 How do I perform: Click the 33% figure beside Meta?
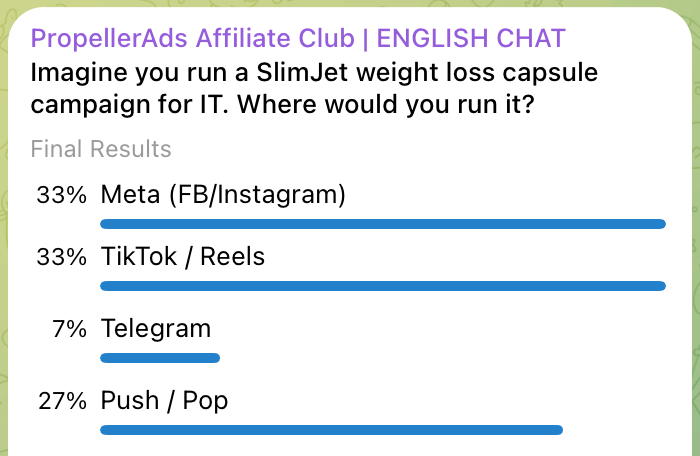(62, 195)
